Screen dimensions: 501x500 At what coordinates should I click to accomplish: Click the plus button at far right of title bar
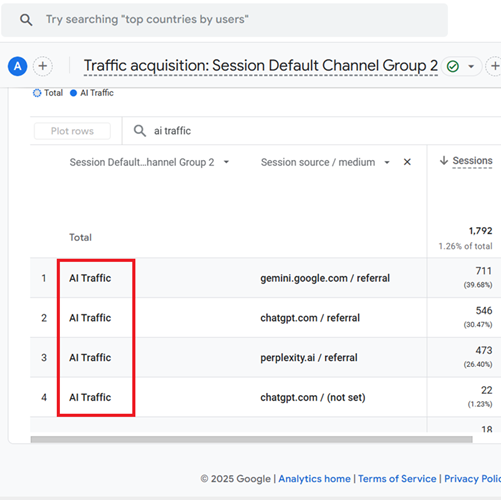coord(494,66)
